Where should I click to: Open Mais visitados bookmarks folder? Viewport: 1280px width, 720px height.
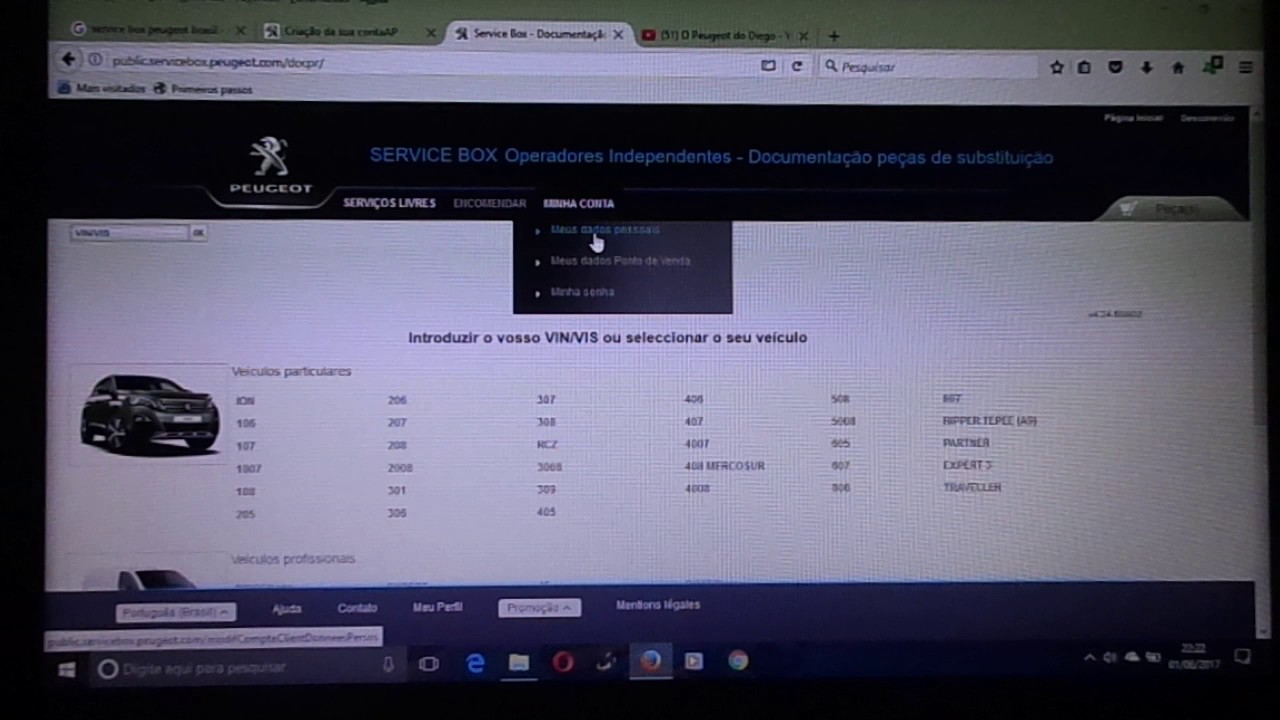click(x=102, y=88)
